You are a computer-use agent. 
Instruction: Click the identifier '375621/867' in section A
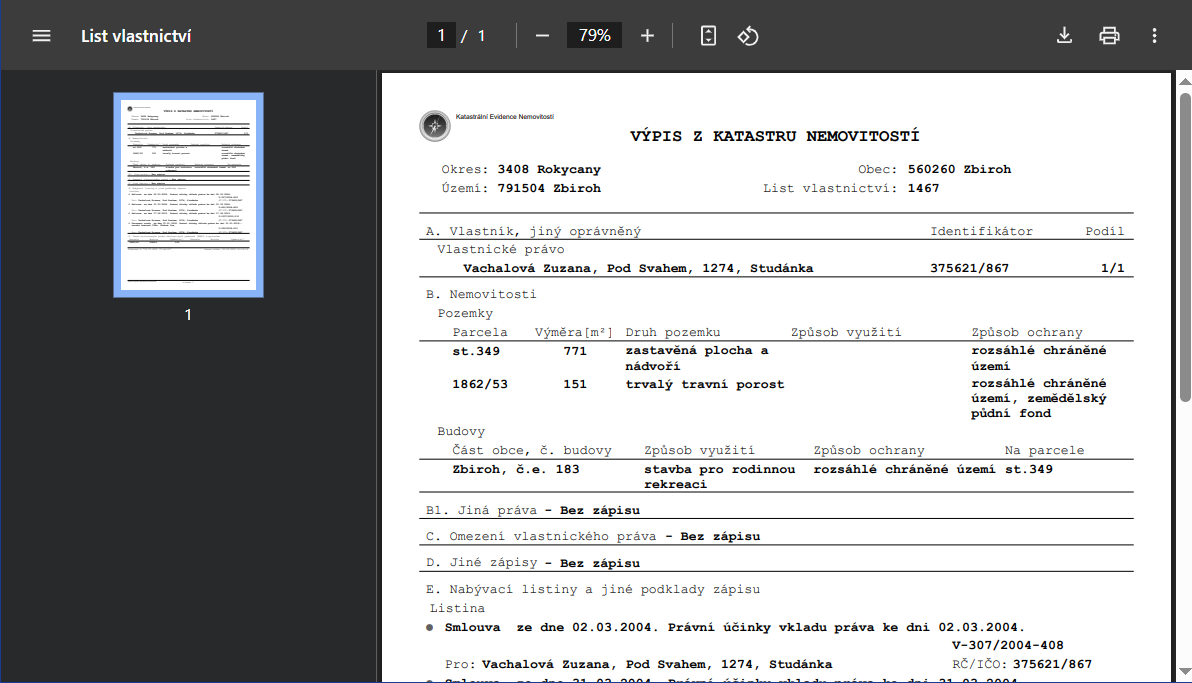click(x=969, y=268)
